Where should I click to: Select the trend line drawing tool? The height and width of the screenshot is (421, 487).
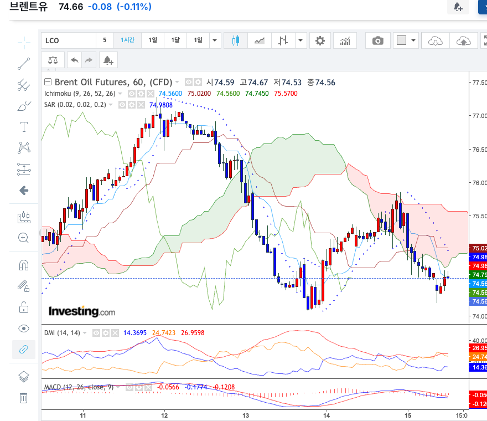24,64
